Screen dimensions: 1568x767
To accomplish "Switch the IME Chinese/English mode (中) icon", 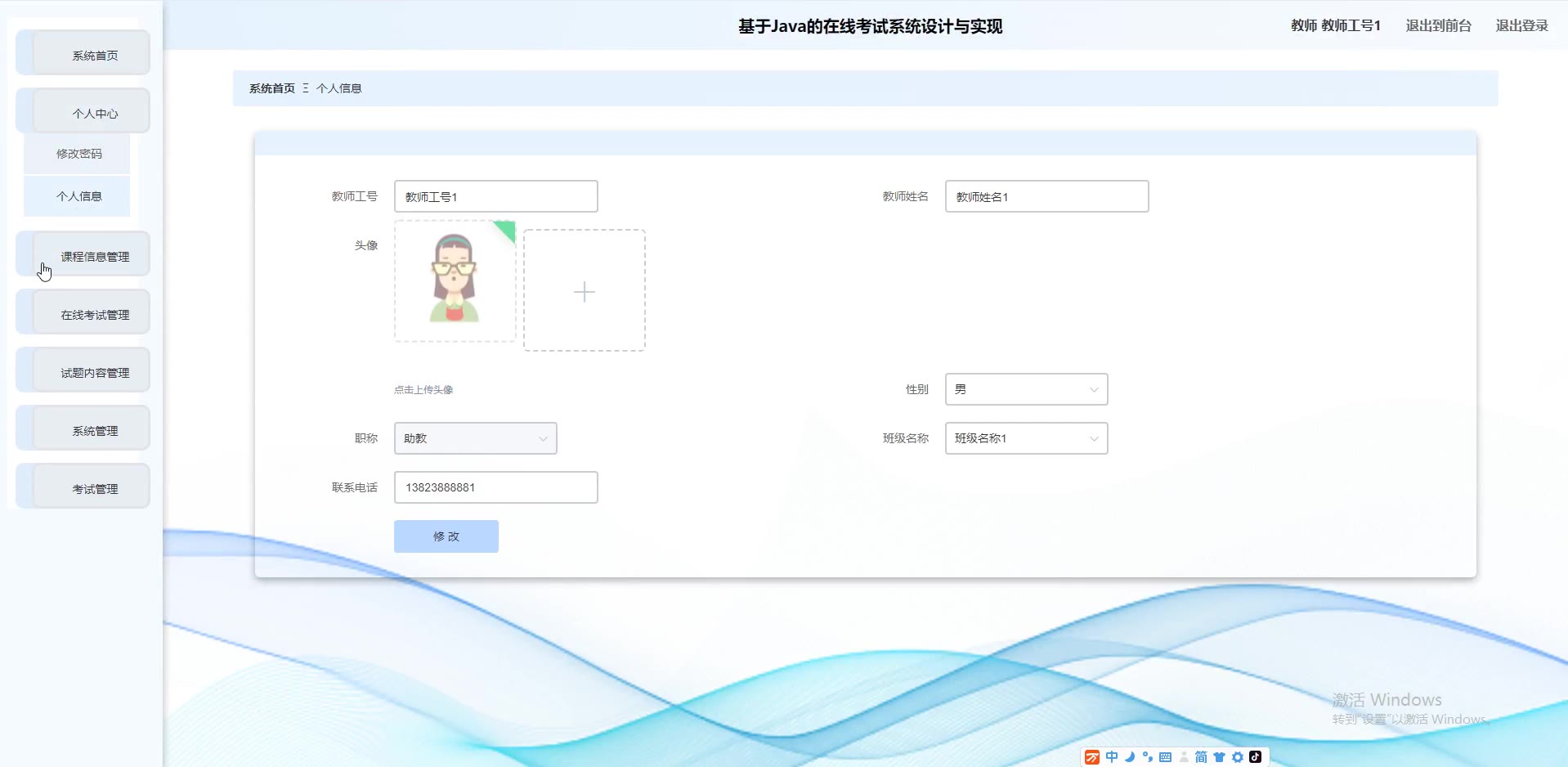I will [x=1112, y=757].
